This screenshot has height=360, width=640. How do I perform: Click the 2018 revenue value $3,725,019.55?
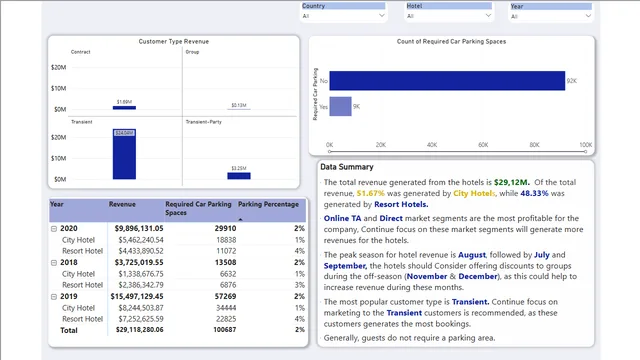point(139,262)
